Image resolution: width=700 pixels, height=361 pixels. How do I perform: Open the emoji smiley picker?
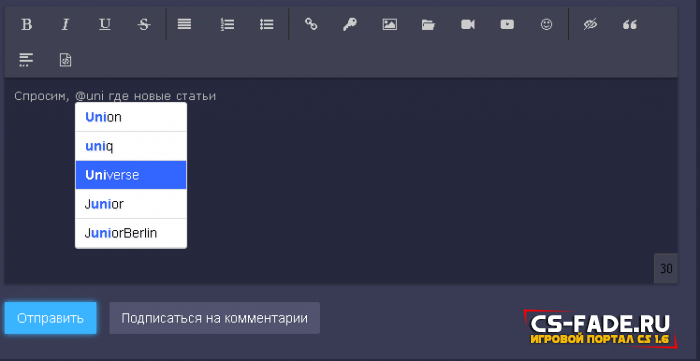point(546,25)
